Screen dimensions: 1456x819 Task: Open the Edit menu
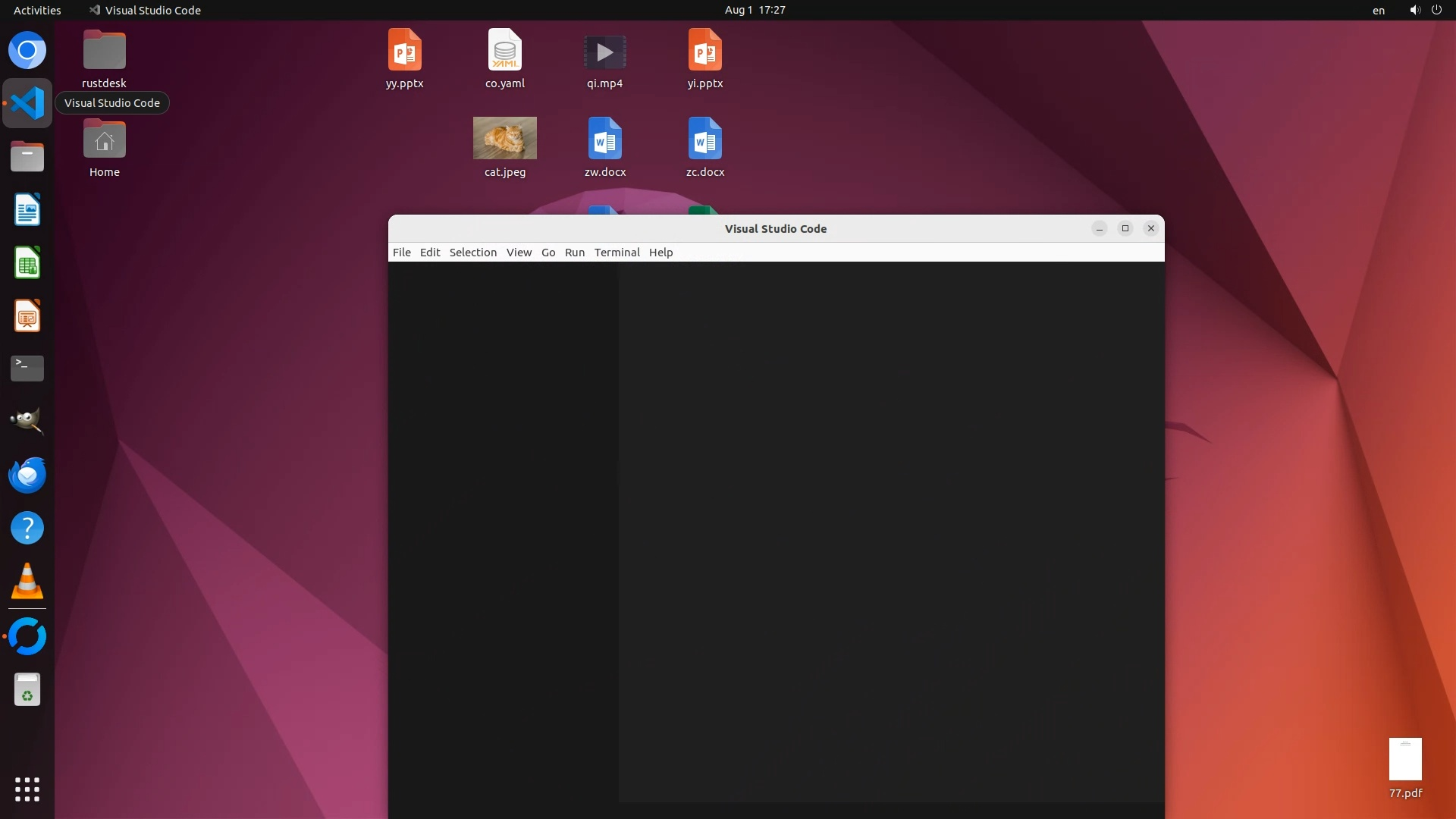pyautogui.click(x=429, y=253)
